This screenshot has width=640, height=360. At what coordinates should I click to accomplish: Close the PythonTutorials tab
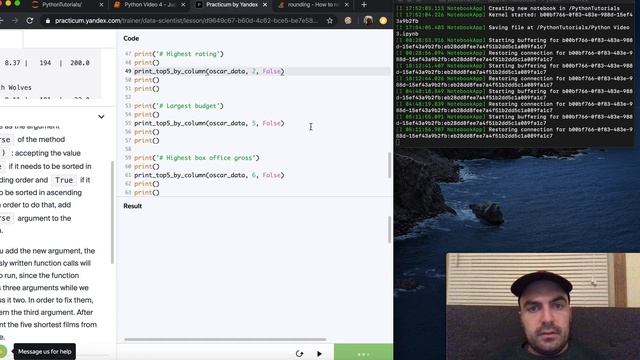(x=102, y=5)
